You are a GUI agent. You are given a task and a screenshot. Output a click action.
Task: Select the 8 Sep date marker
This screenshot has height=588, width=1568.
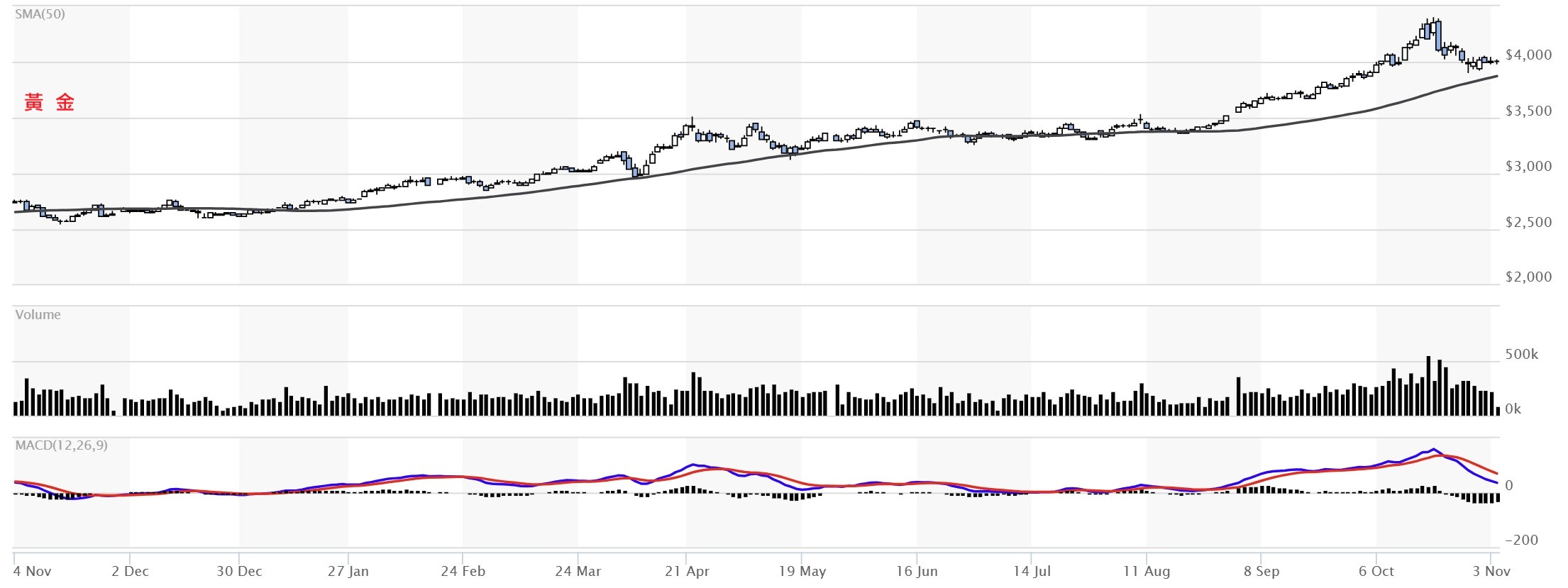click(1261, 572)
